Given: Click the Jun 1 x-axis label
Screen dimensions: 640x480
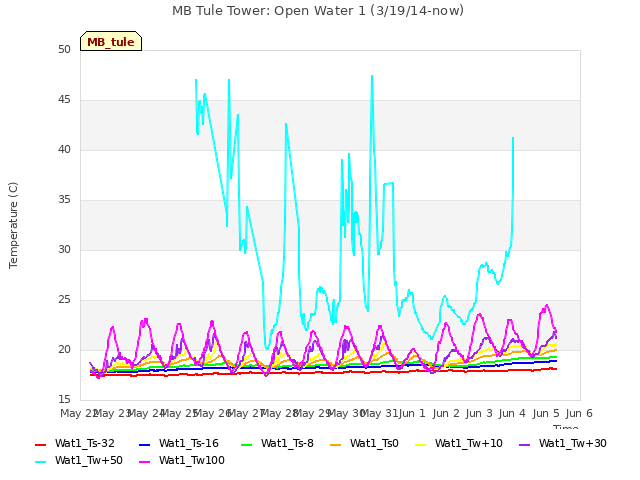Looking at the screenshot, I should 412,413.
